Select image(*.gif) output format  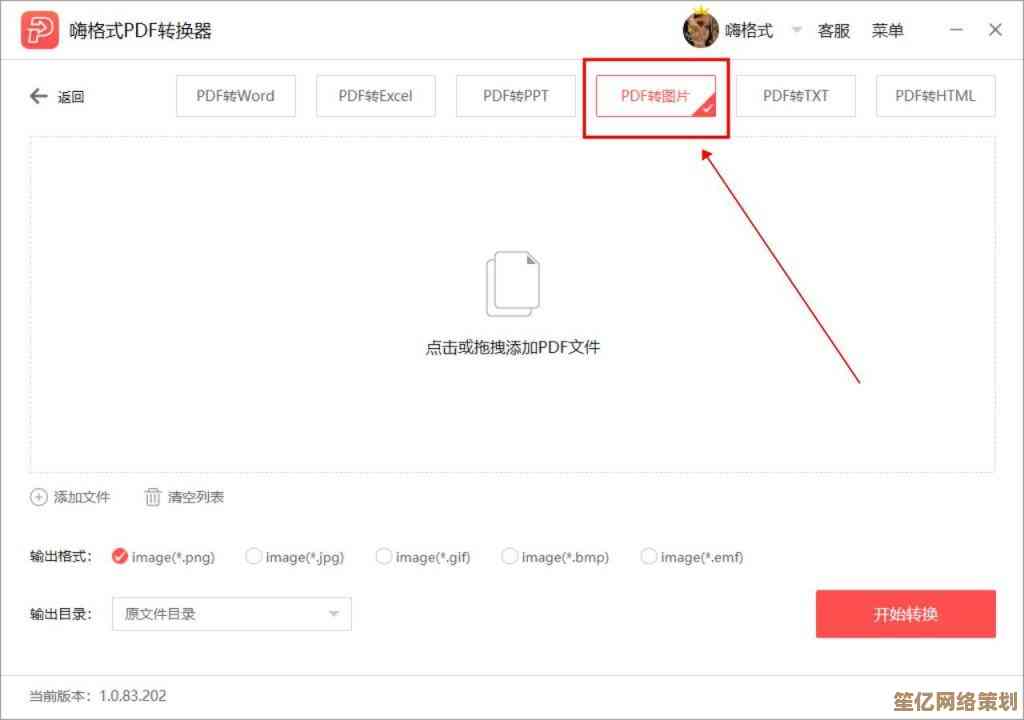[384, 556]
